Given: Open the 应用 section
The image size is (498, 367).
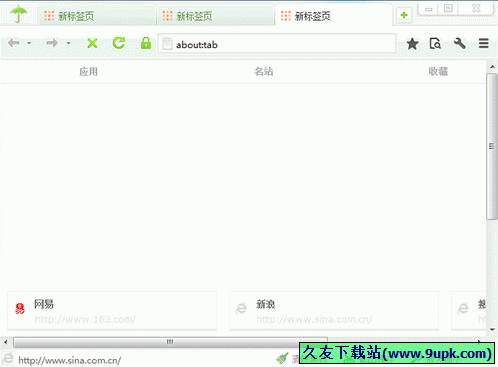Looking at the screenshot, I should pyautogui.click(x=88, y=71).
